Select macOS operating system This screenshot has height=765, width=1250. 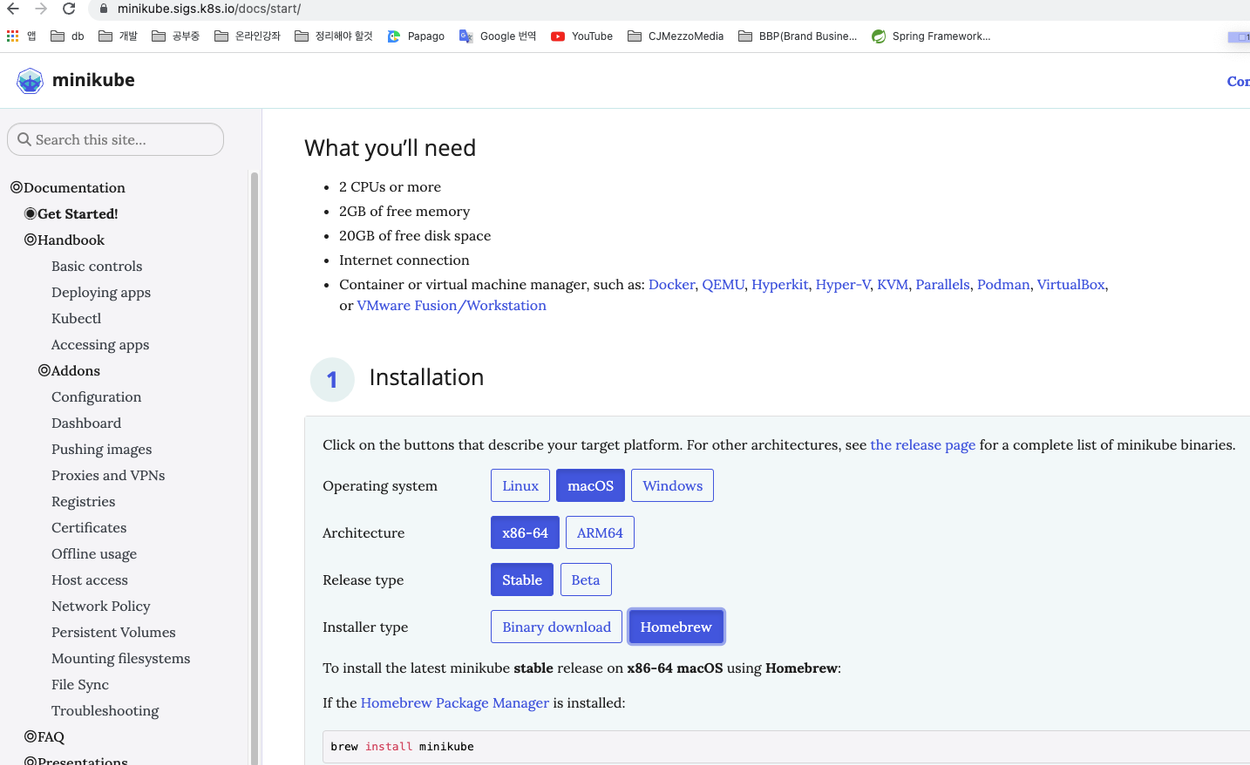click(x=590, y=486)
